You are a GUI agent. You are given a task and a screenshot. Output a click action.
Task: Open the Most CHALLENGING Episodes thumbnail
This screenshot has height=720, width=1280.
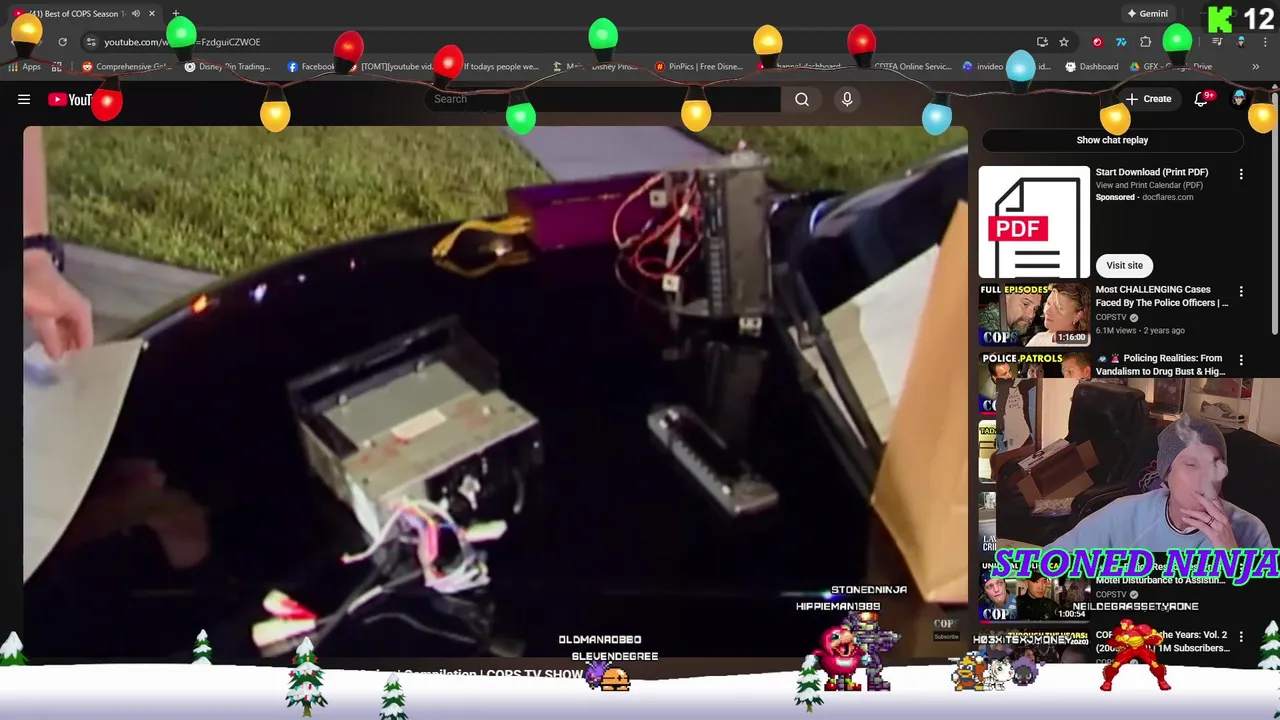tap(1034, 314)
